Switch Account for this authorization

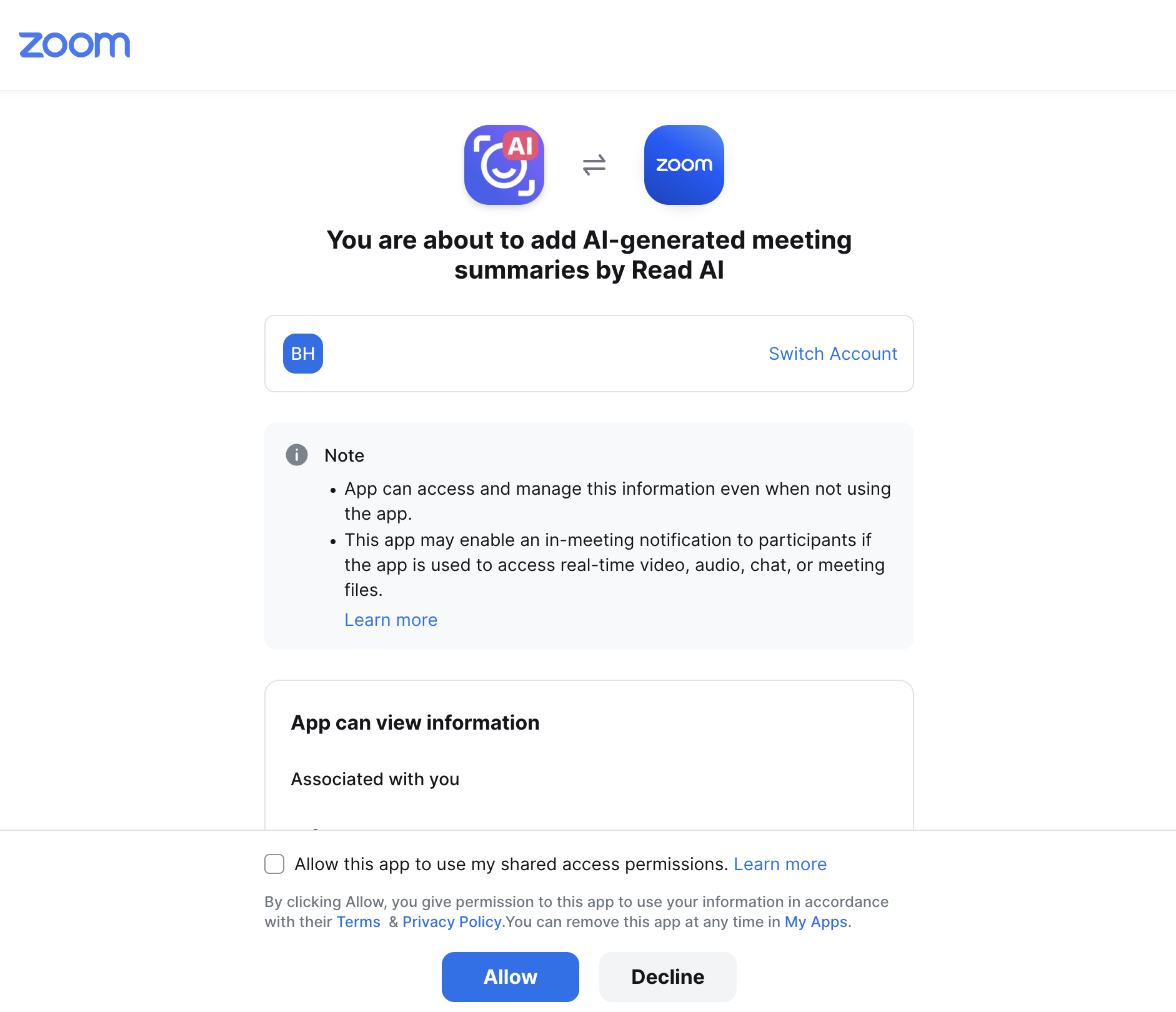click(x=833, y=354)
